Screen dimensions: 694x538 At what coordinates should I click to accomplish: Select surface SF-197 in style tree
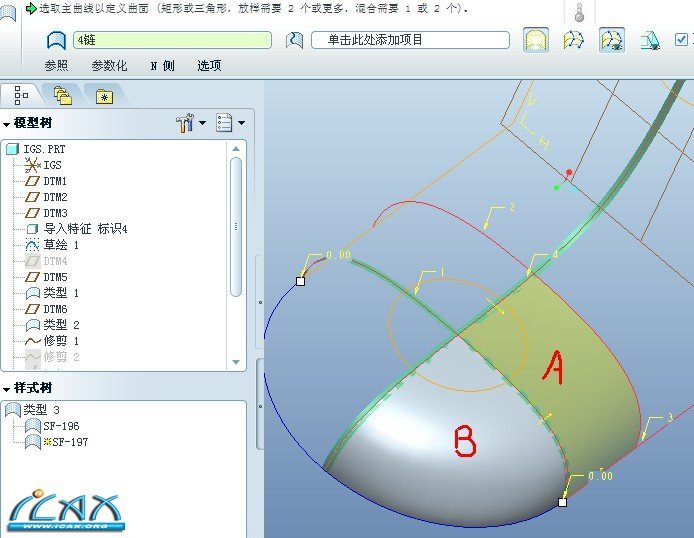(57, 442)
